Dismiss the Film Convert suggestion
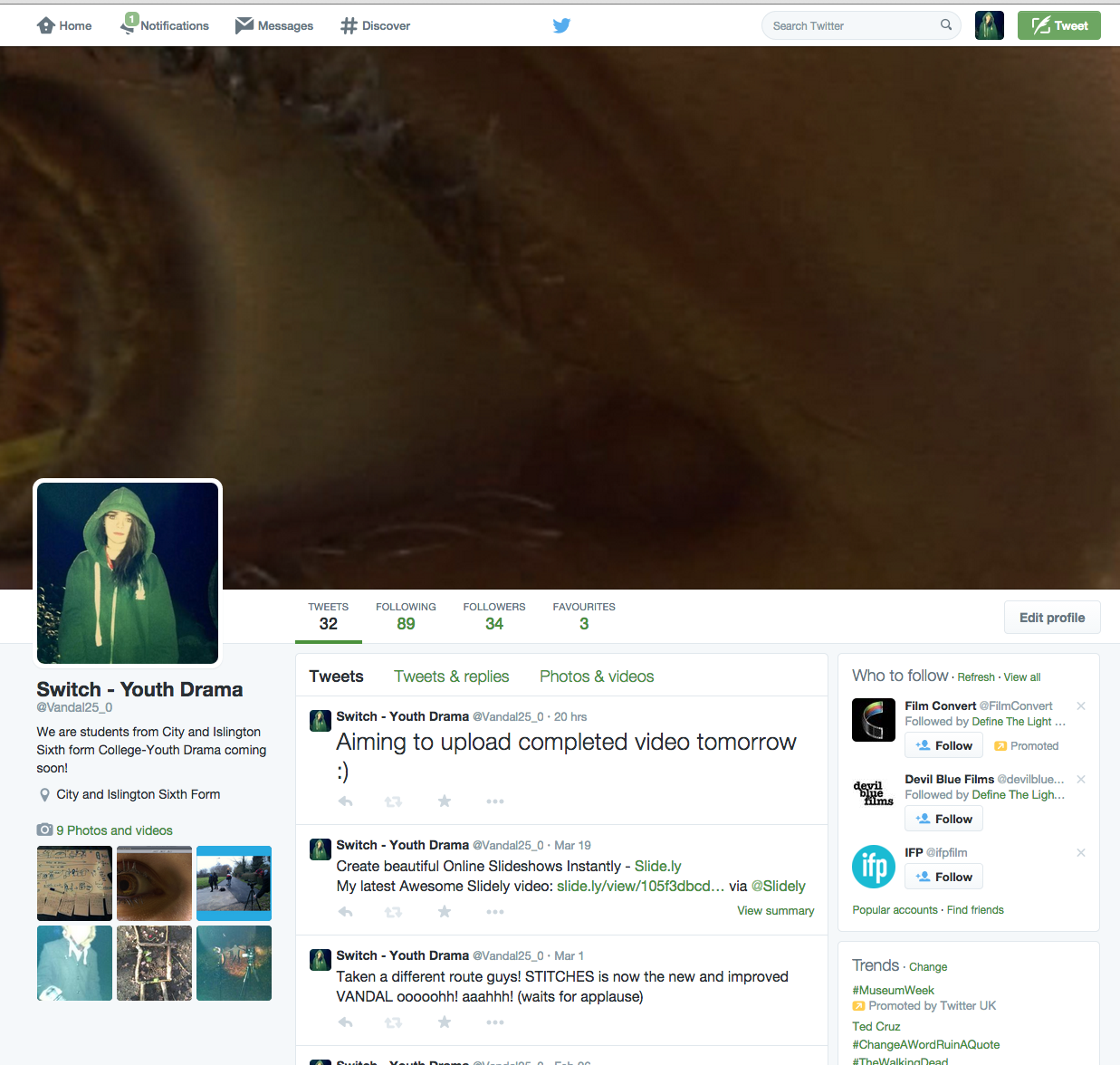 click(x=1081, y=705)
